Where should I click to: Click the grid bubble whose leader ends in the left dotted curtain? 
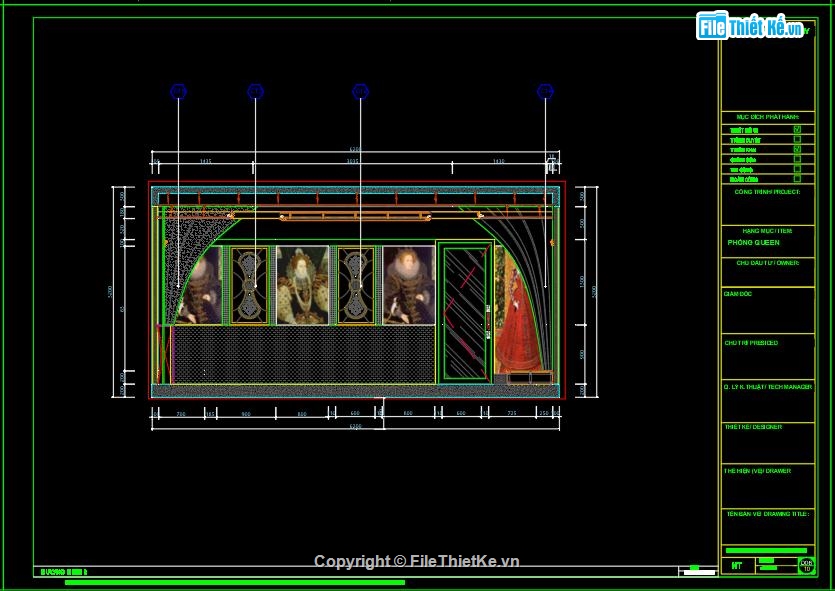coord(178,92)
